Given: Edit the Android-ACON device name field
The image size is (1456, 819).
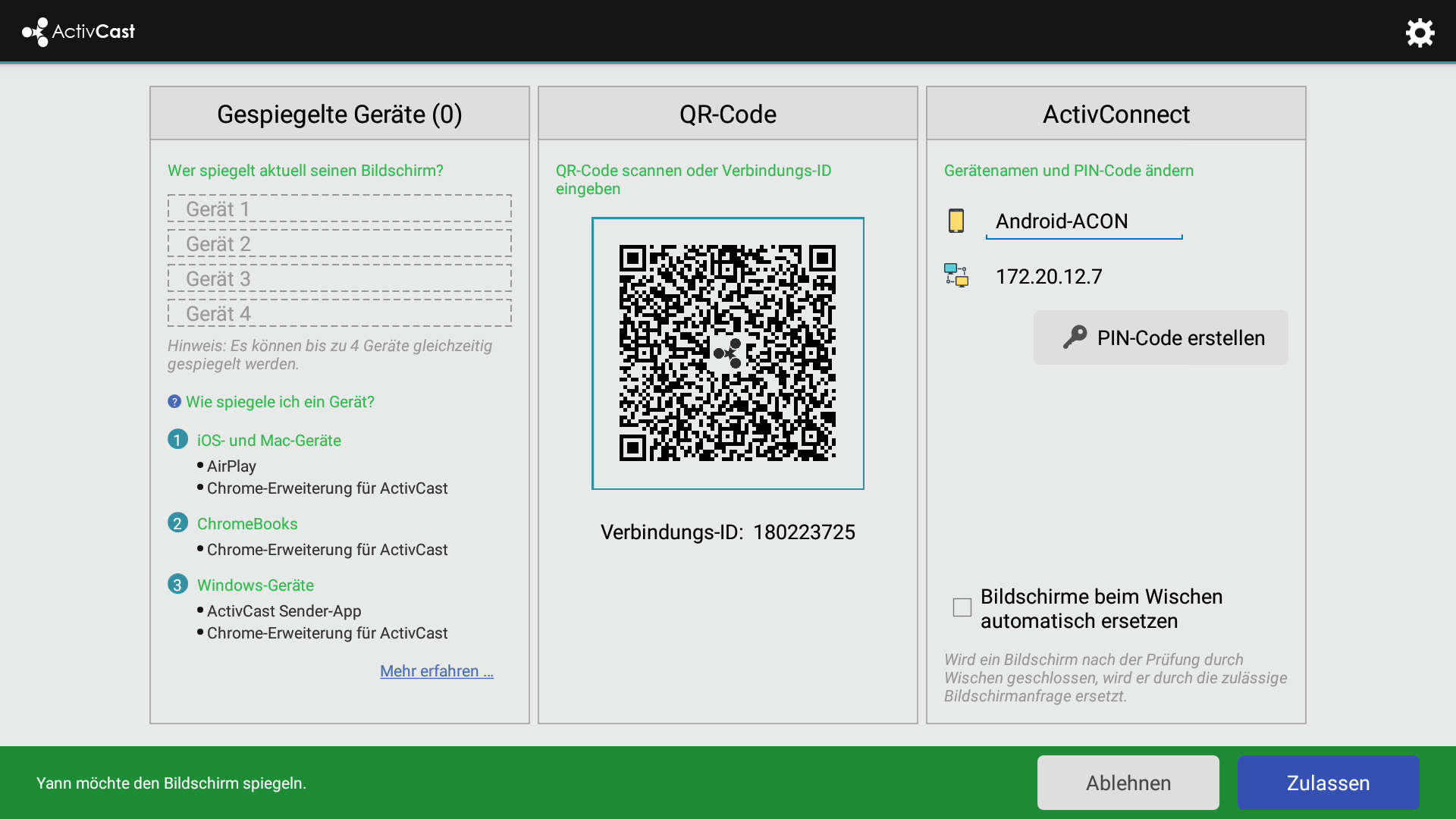Looking at the screenshot, I should click(1084, 221).
